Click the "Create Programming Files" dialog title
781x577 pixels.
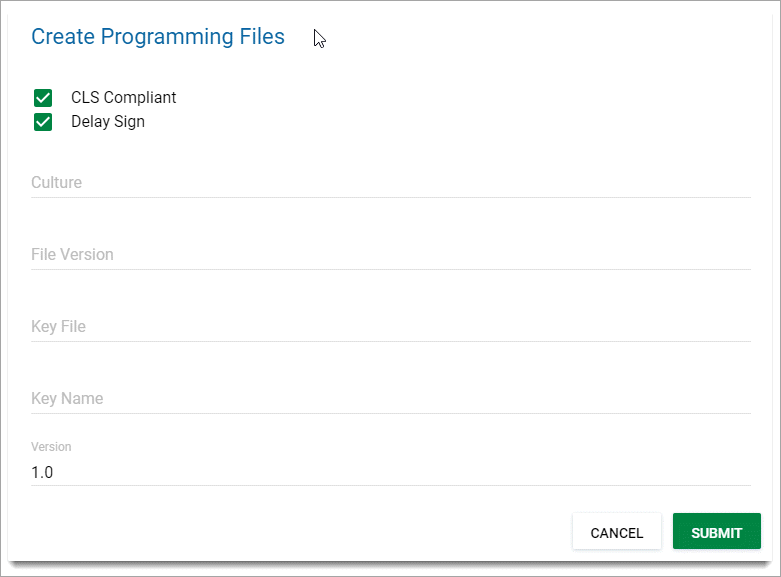tap(158, 37)
